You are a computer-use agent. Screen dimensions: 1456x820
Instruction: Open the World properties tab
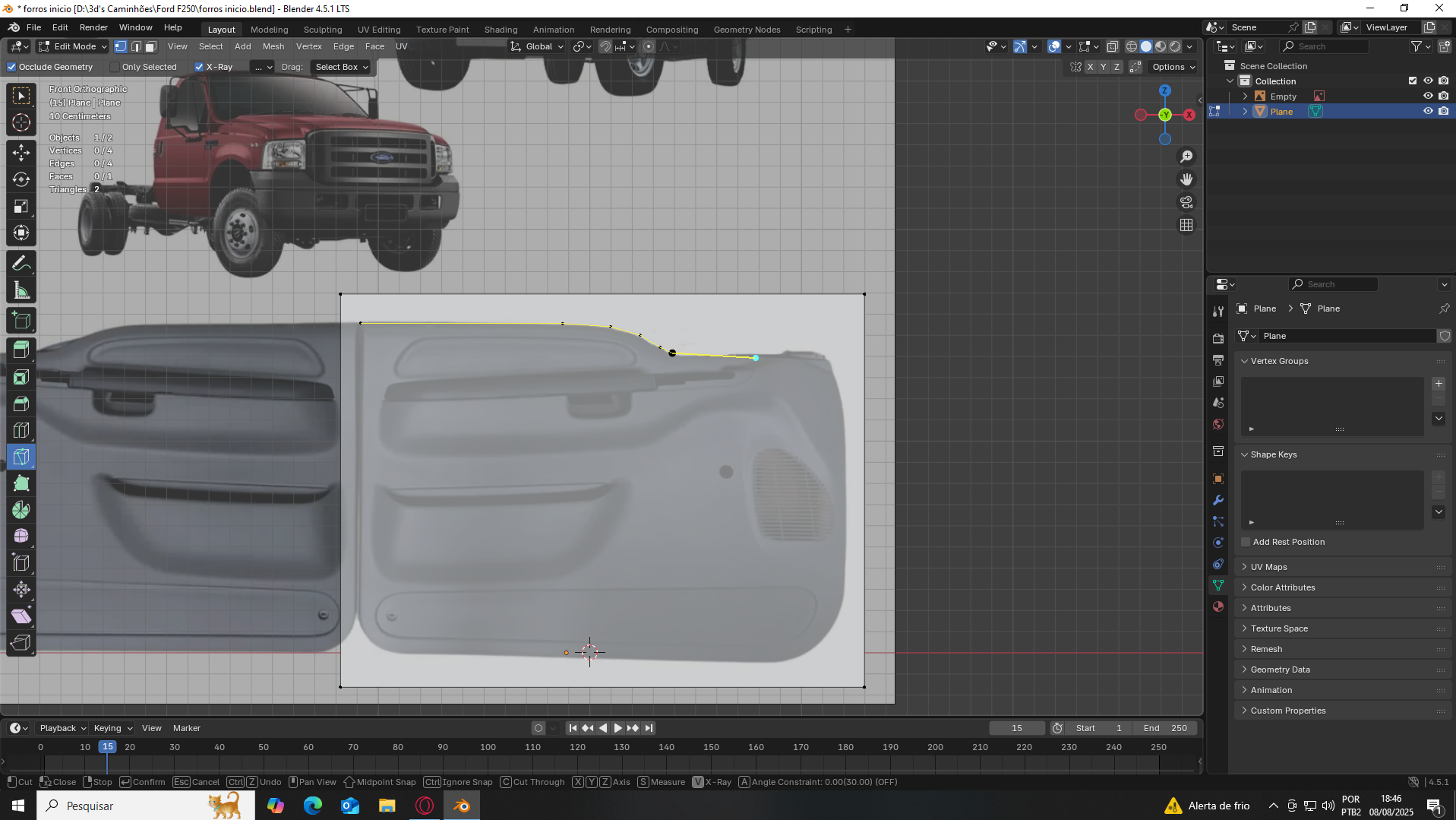coord(1218,424)
